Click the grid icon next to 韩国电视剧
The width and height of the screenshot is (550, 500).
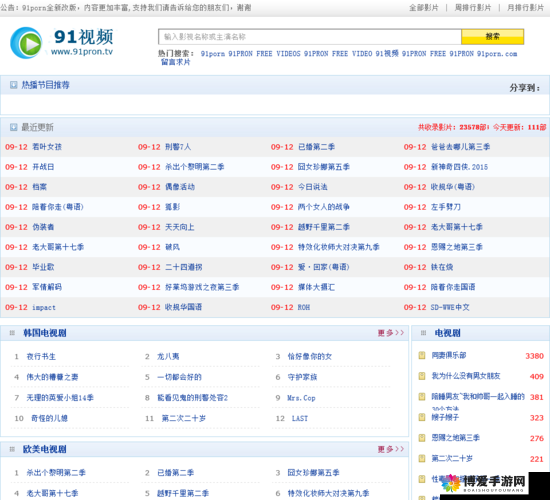tap(12, 333)
